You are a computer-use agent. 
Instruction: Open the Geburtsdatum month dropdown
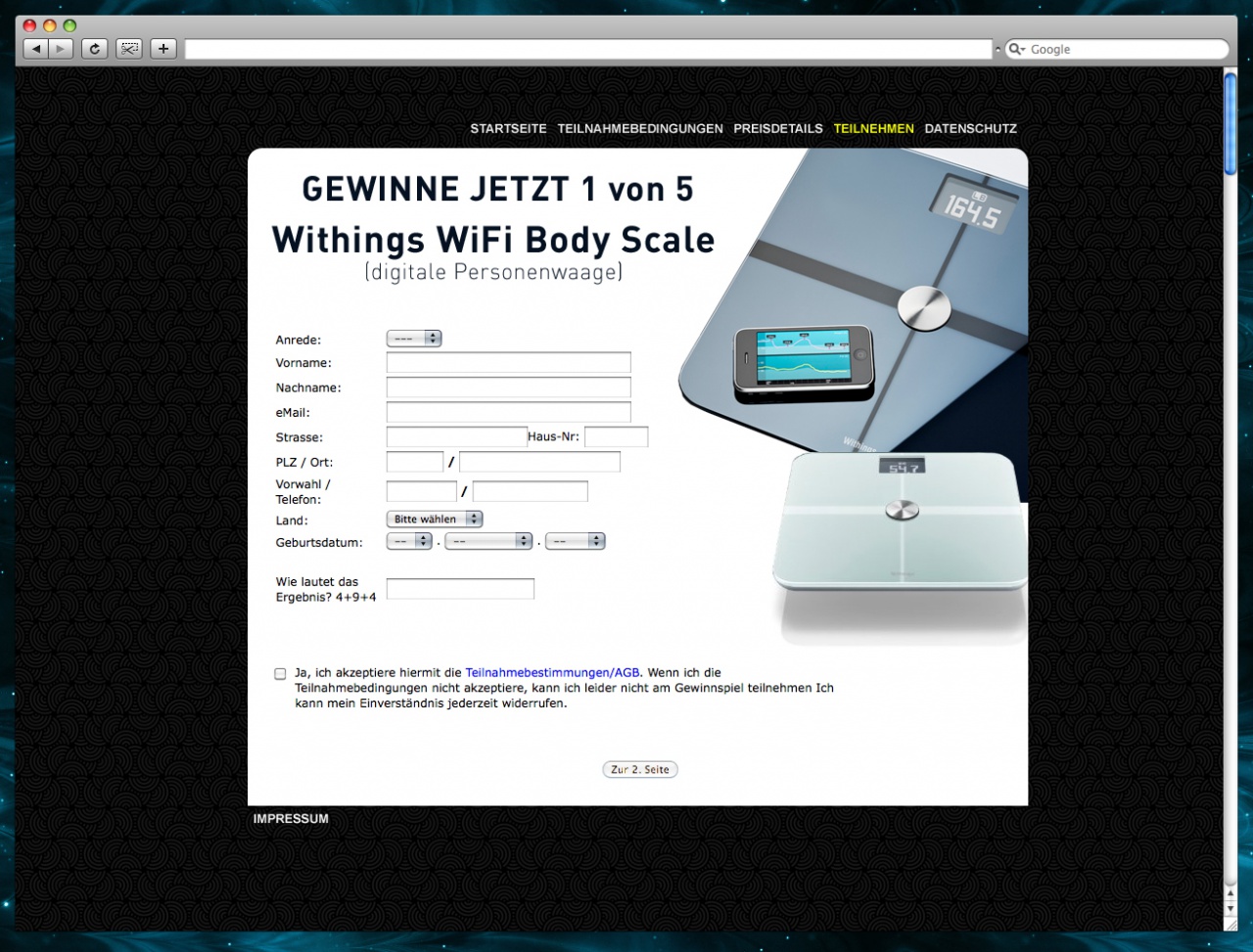(488, 541)
